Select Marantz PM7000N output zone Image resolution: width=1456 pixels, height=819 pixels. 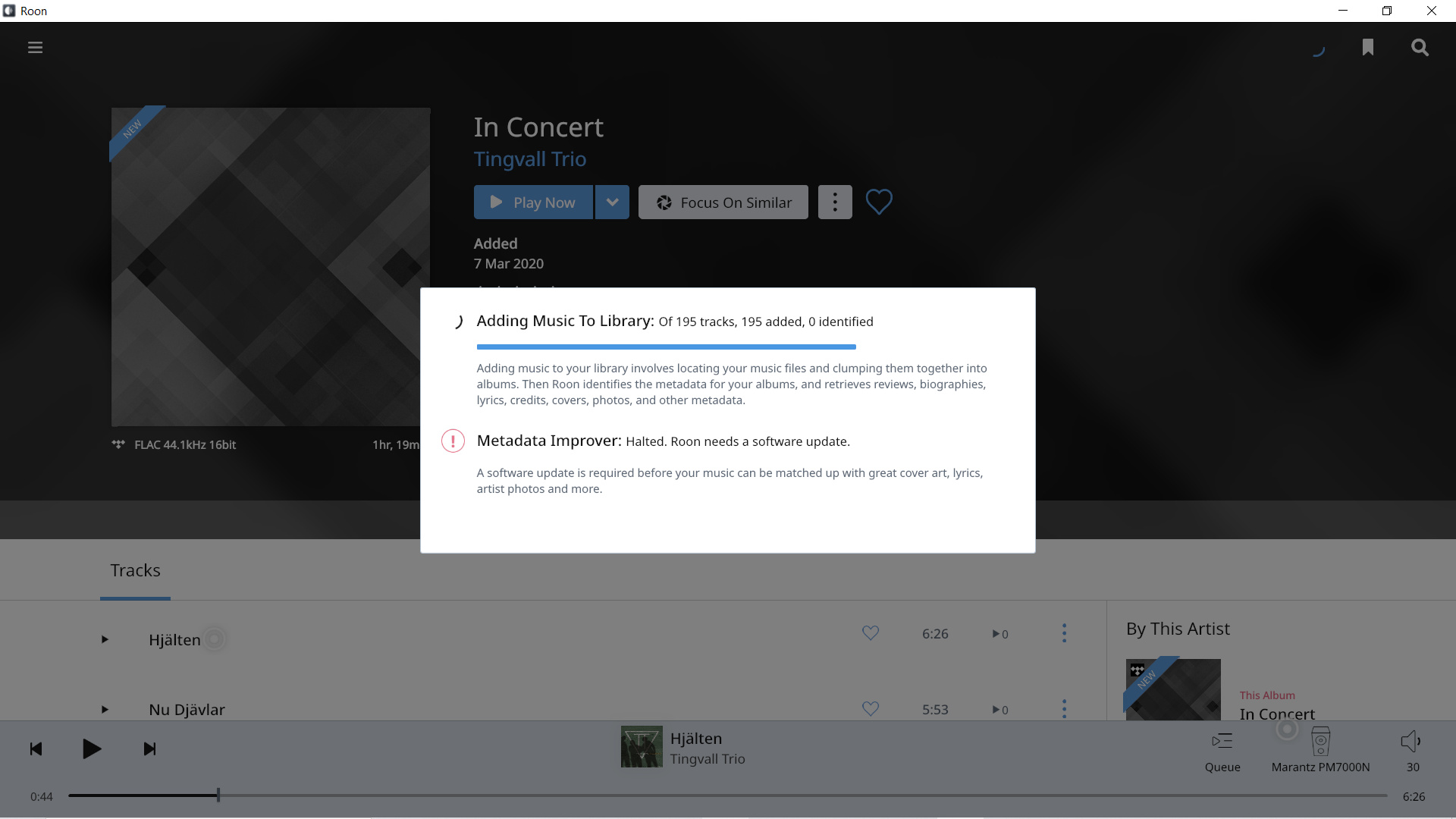tap(1320, 751)
